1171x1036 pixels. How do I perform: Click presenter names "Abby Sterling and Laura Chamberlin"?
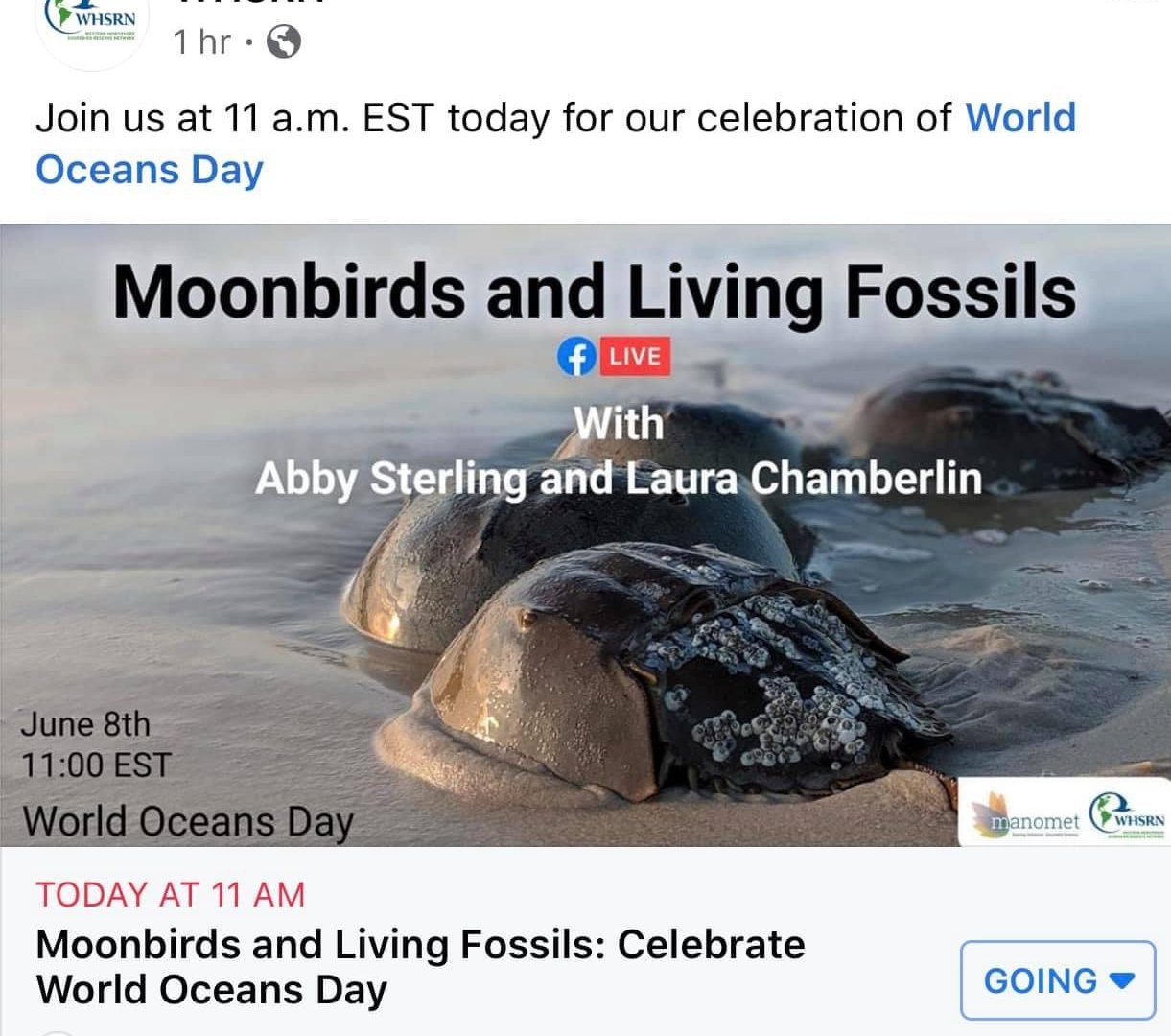(619, 478)
